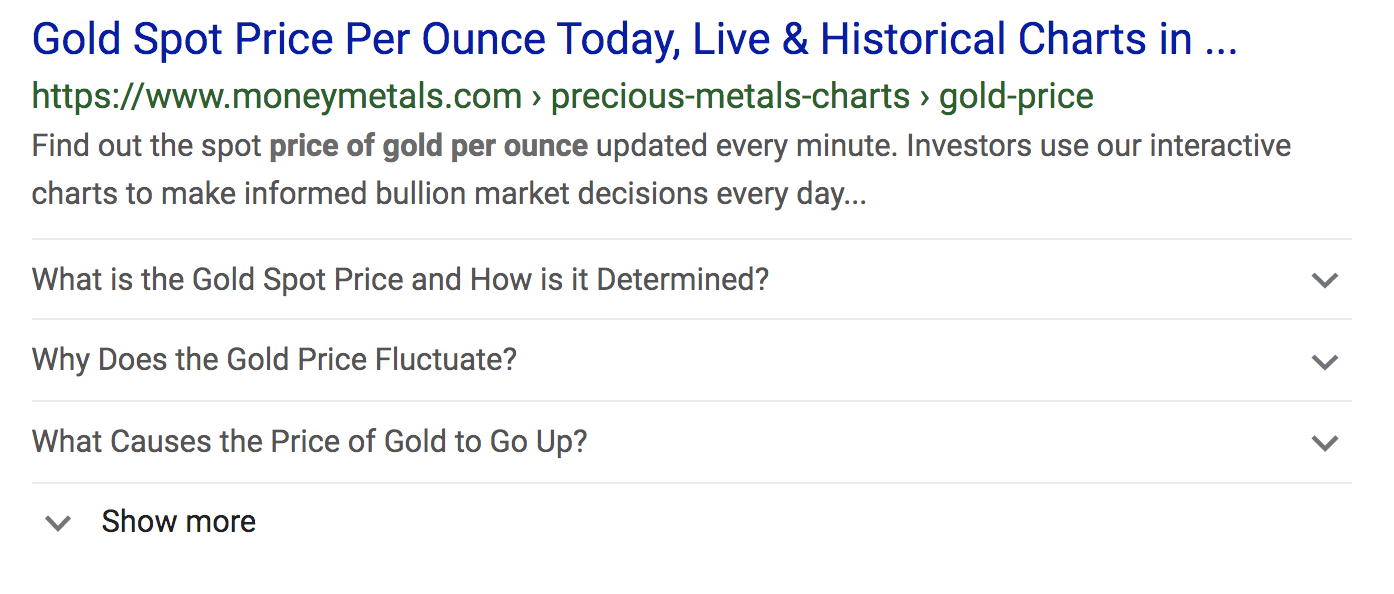Image resolution: width=1394 pixels, height=594 pixels.
Task: Click bold "price of gold per ounce" snippet text
Action: pyautogui.click(x=428, y=147)
